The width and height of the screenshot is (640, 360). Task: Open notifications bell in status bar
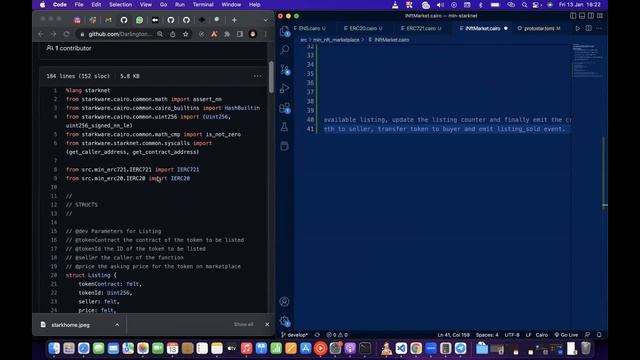599,335
